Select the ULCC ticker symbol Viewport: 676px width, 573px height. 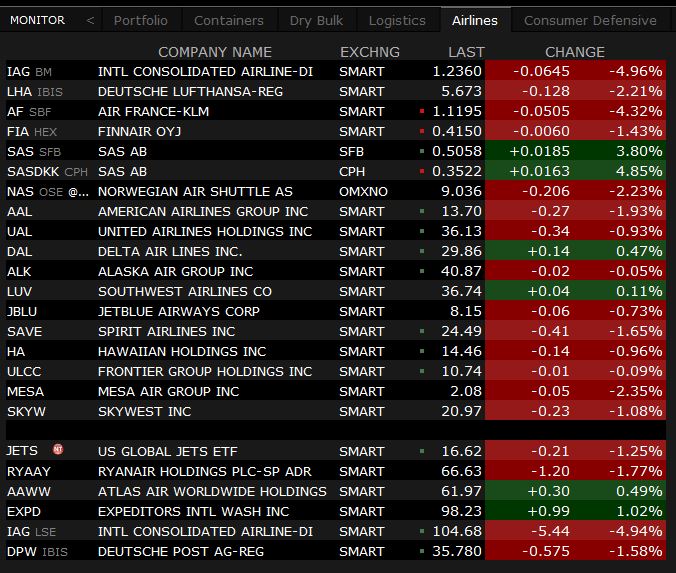coord(24,371)
